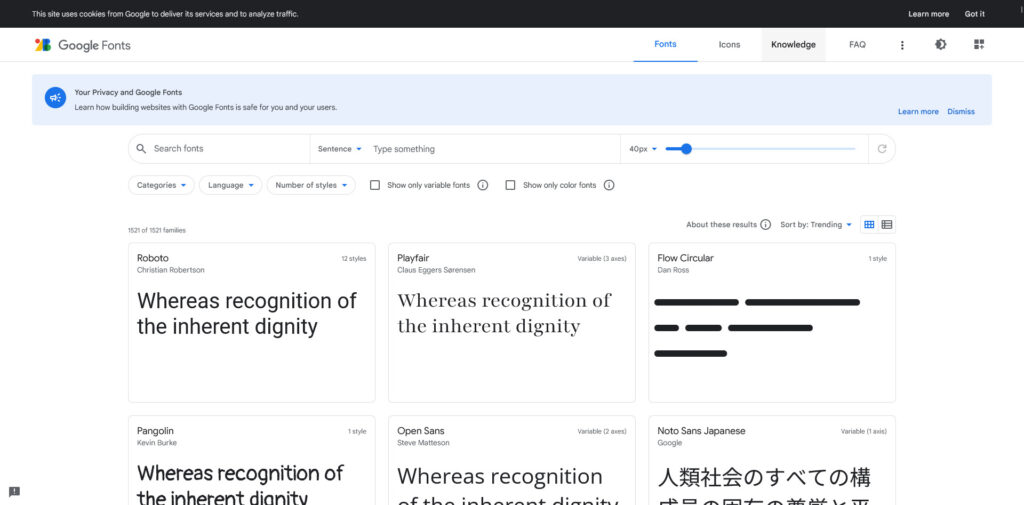Click the 12 styles label on Roboto

(354, 259)
